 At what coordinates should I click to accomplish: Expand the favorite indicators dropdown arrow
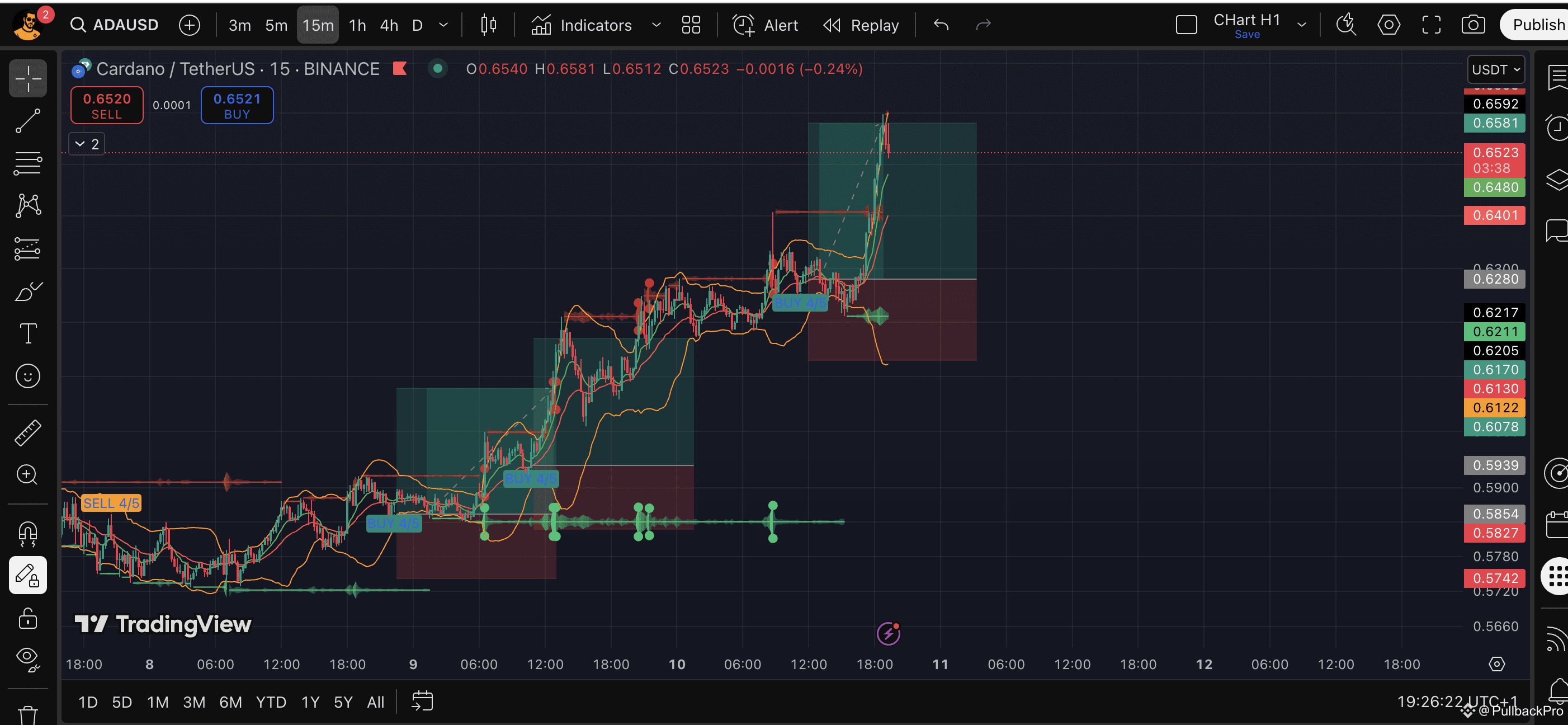coord(656,25)
